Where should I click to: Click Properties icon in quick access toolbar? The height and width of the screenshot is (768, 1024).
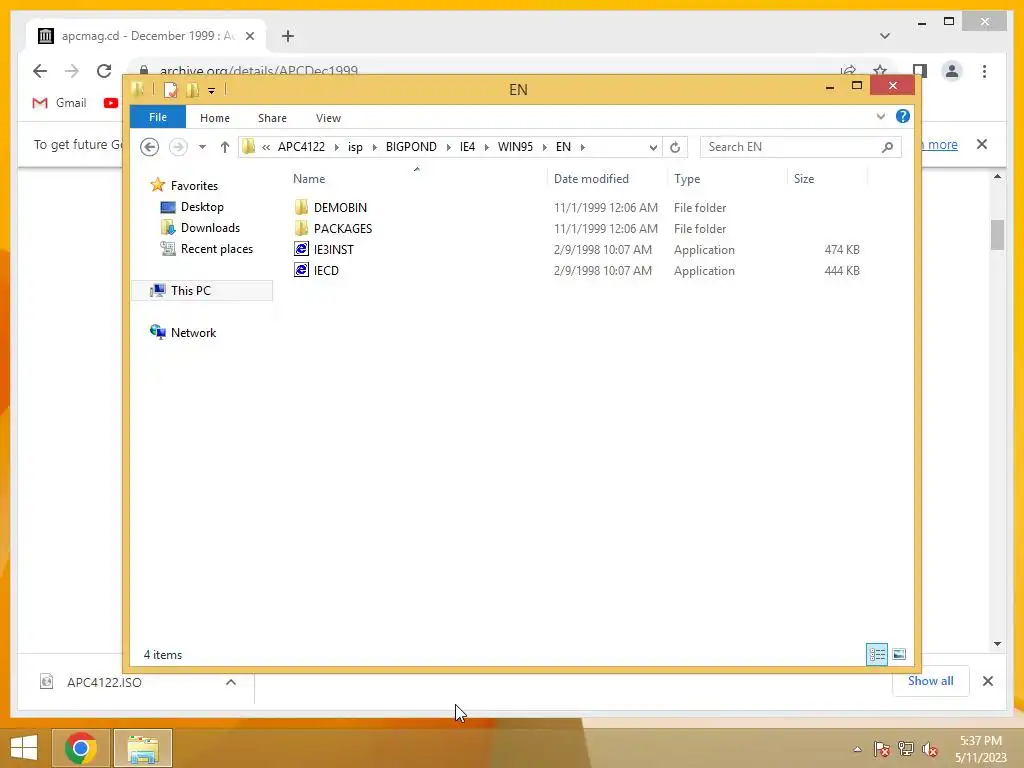(170, 90)
